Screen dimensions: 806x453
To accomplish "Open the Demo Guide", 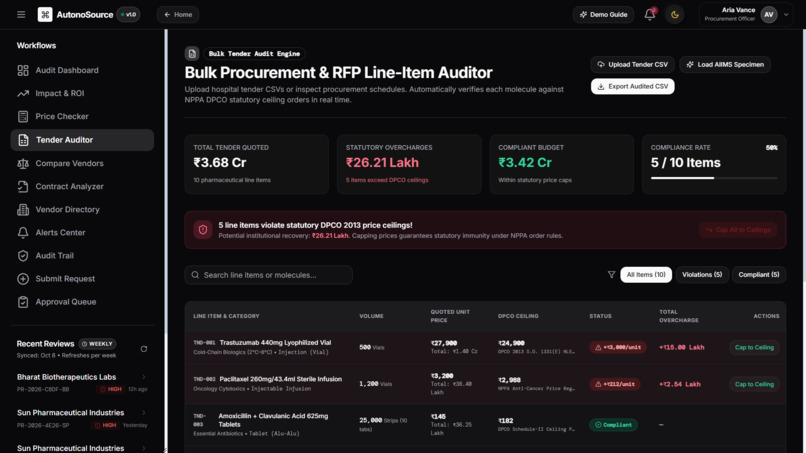I will 603,14.
